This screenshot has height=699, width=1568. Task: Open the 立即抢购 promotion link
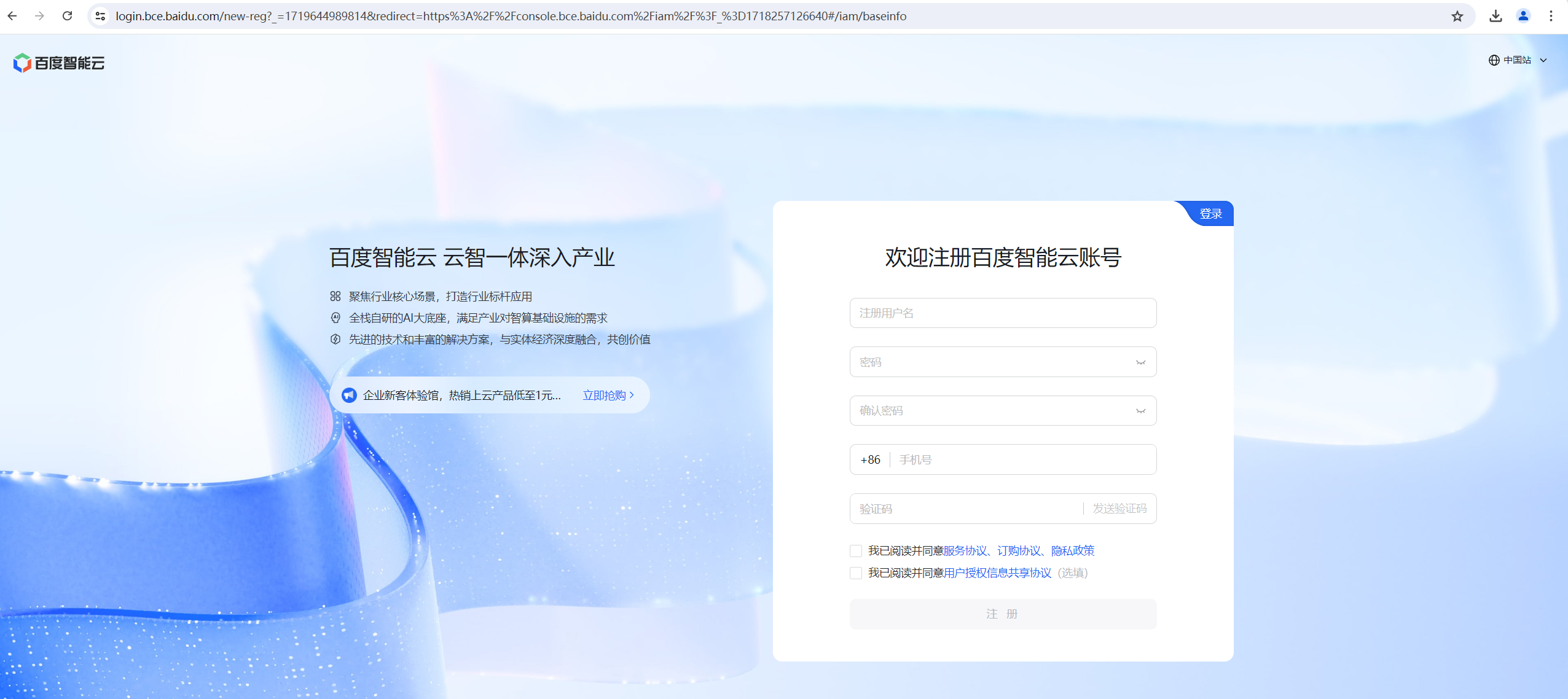pyautogui.click(x=608, y=395)
